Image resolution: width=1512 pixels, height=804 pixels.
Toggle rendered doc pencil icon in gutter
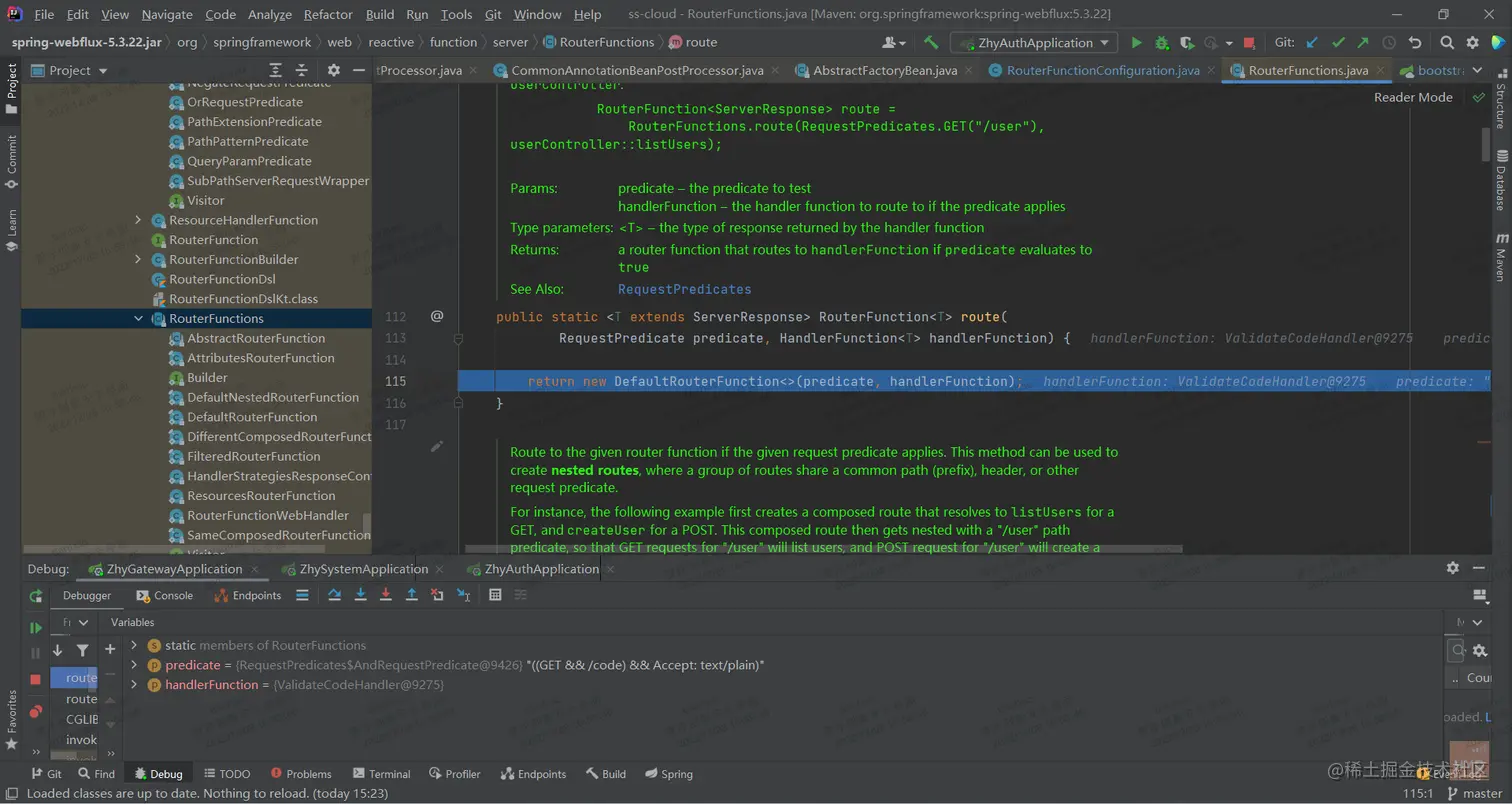(436, 446)
